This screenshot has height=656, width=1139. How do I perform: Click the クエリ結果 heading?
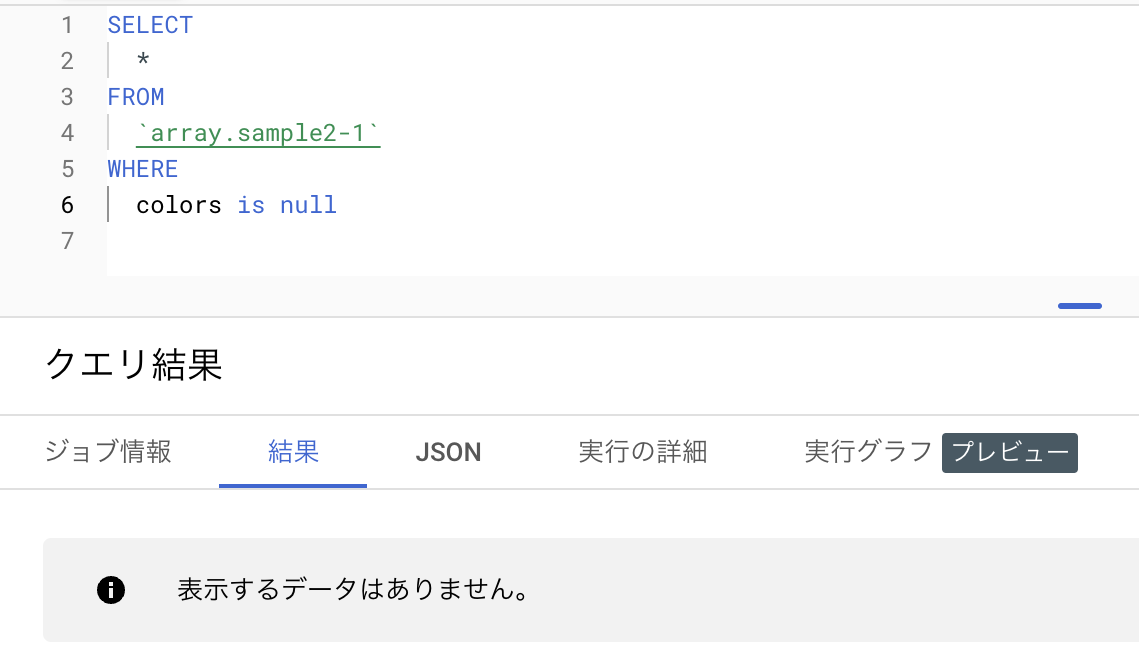[134, 365]
